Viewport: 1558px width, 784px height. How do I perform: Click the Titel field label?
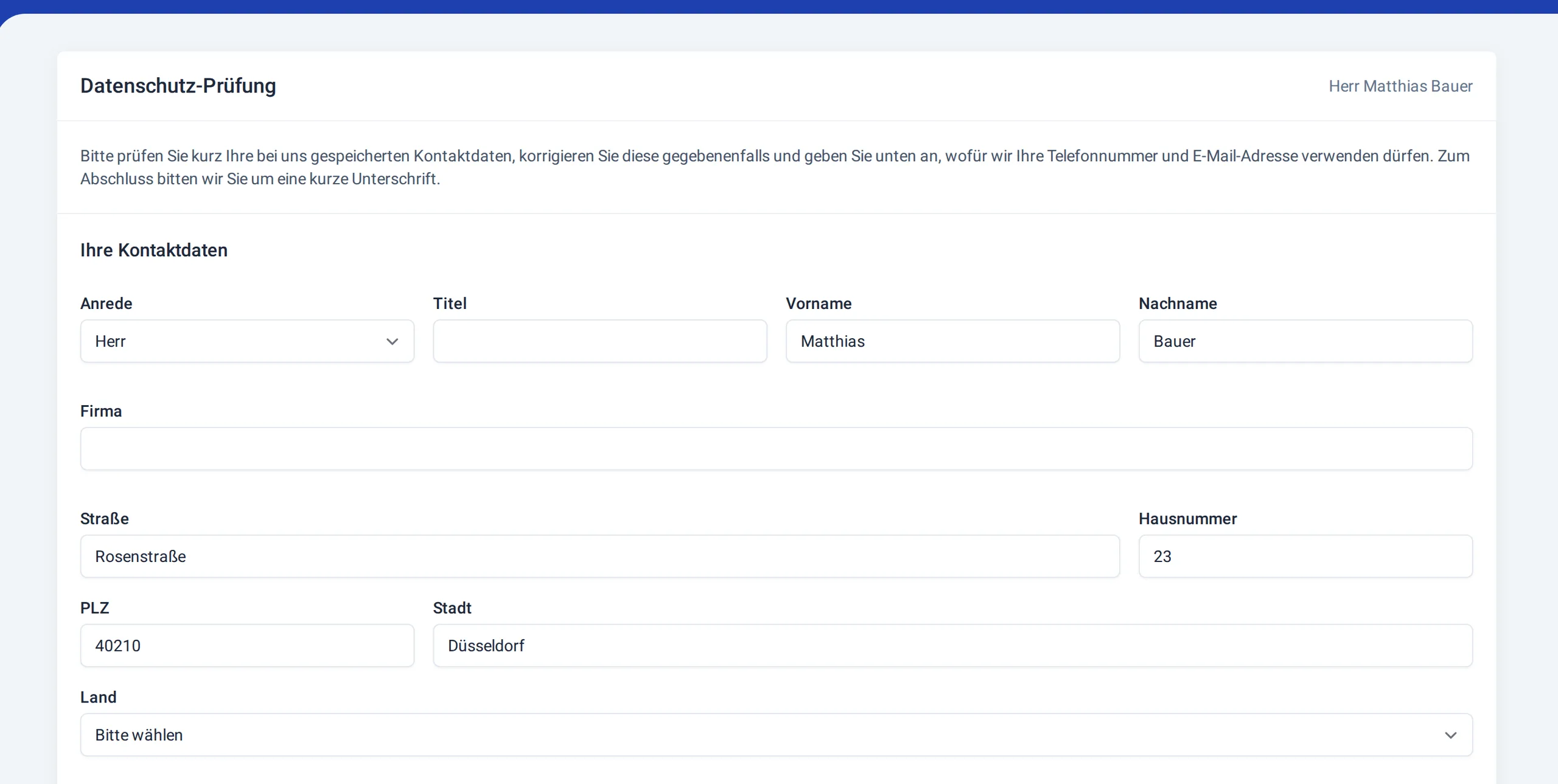450,304
